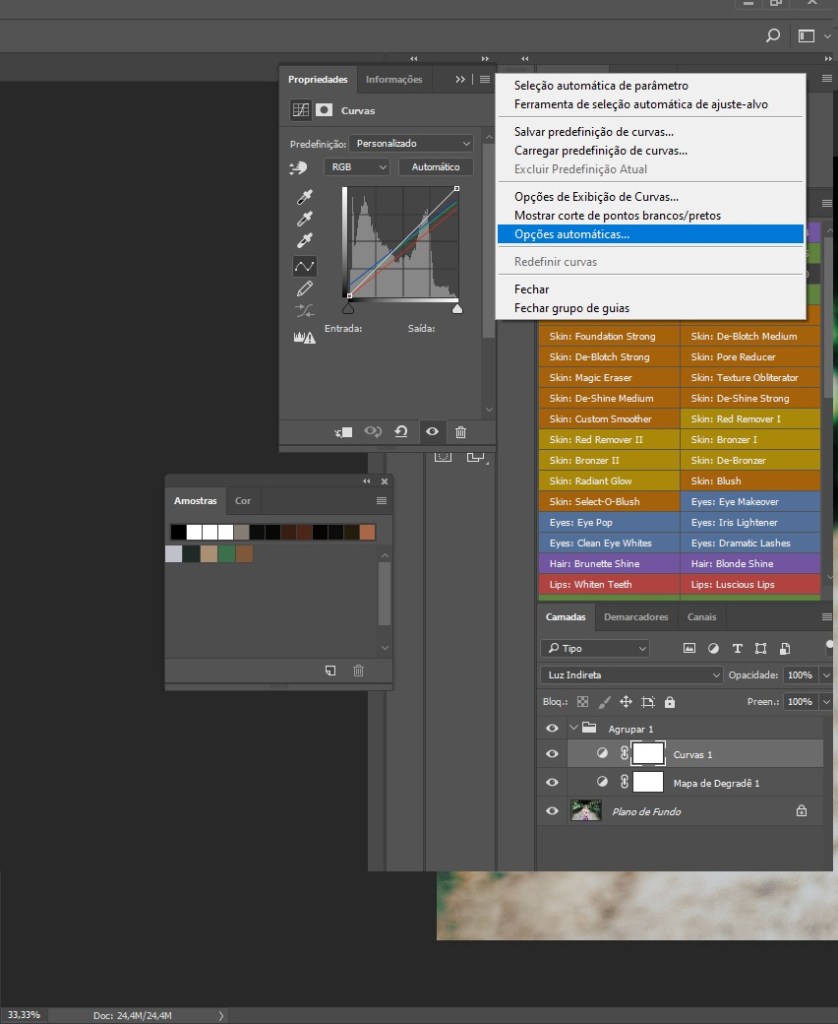This screenshot has height=1024, width=838.
Task: Click the reset adjustment arrow icon in Properties
Action: (401, 432)
